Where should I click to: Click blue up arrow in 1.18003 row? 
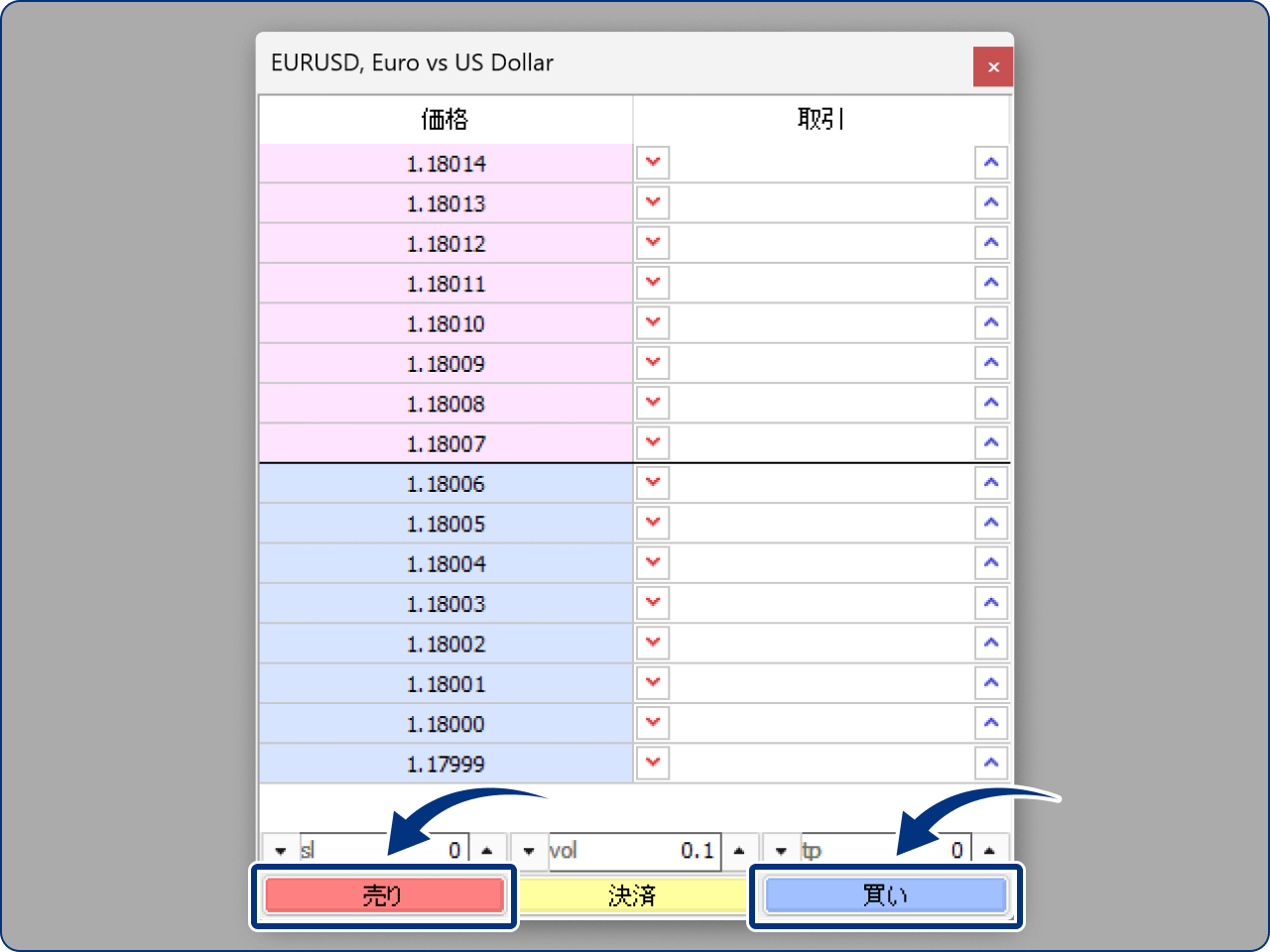point(990,603)
